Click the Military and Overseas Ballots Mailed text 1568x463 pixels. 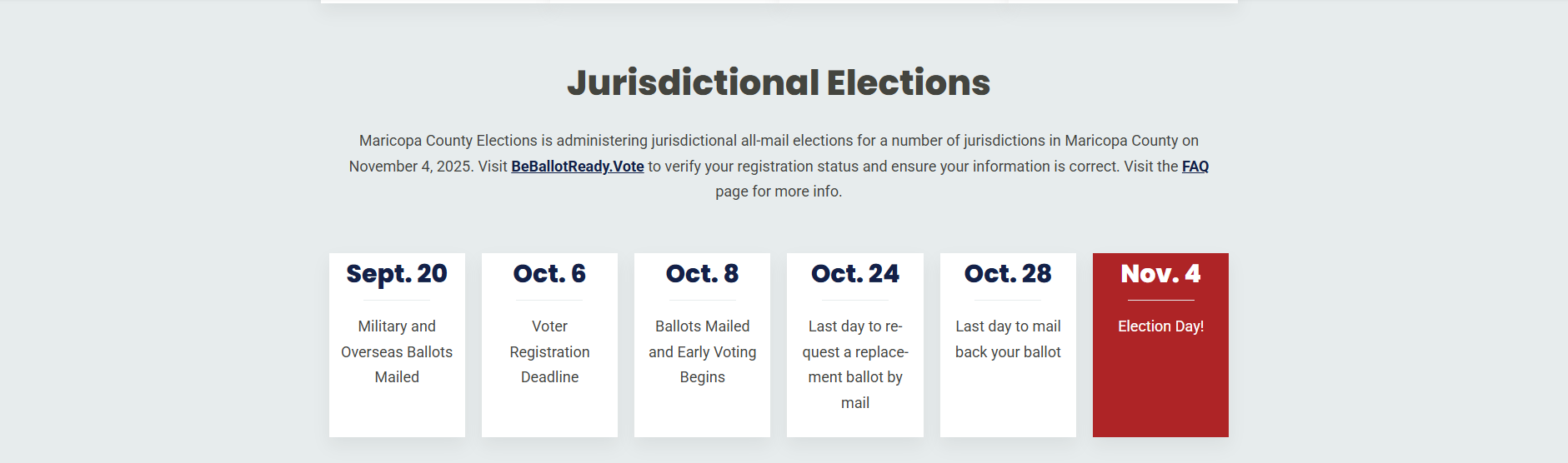click(x=397, y=351)
